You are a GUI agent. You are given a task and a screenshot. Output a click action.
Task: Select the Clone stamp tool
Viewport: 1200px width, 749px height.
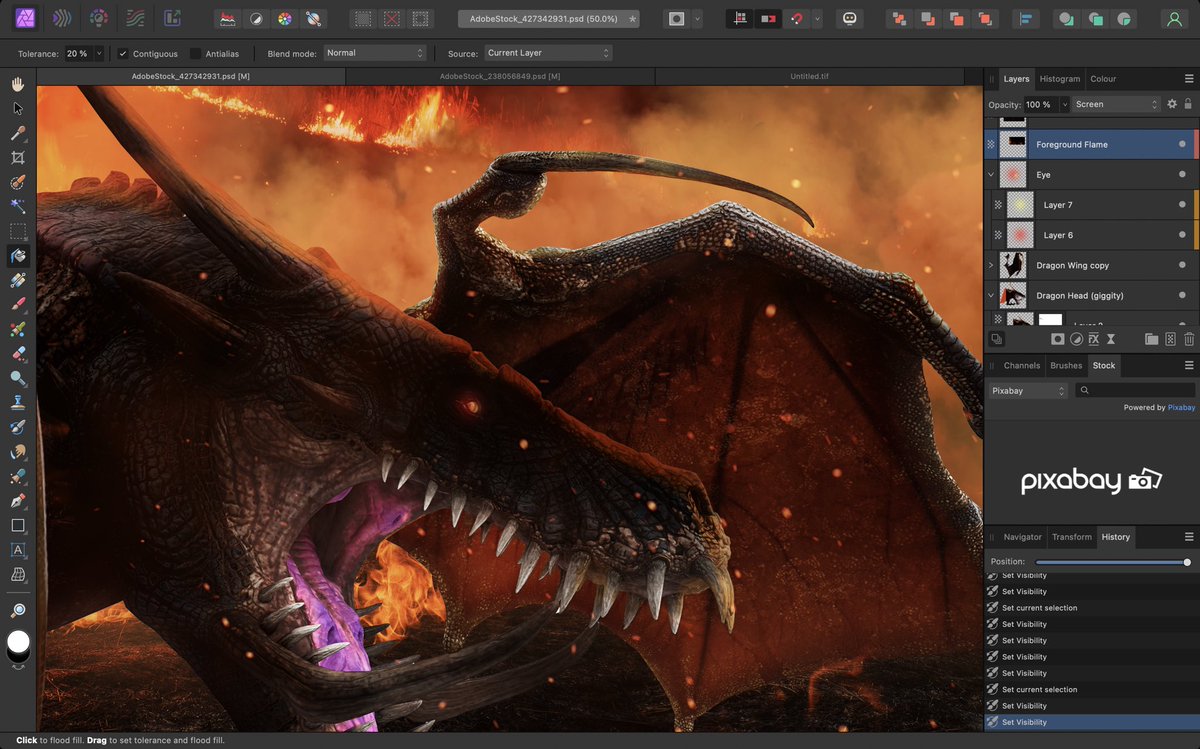pos(17,402)
